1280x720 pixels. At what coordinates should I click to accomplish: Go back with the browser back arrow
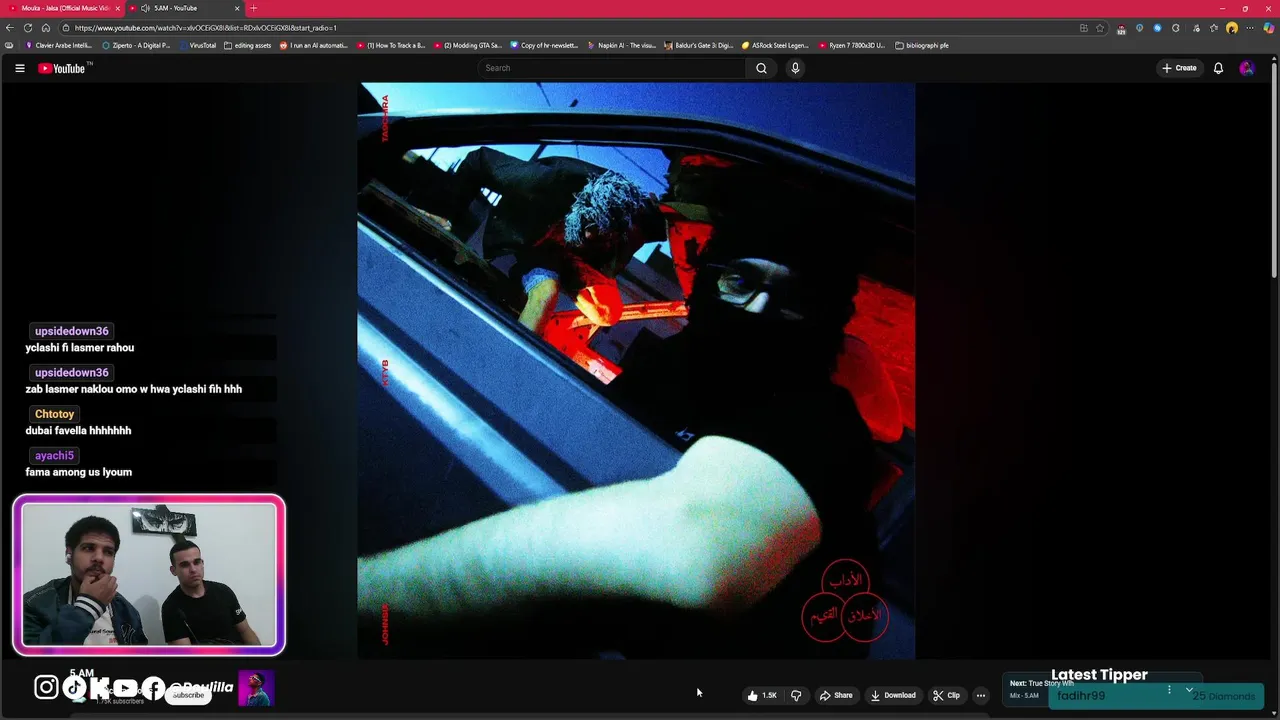[x=11, y=28]
